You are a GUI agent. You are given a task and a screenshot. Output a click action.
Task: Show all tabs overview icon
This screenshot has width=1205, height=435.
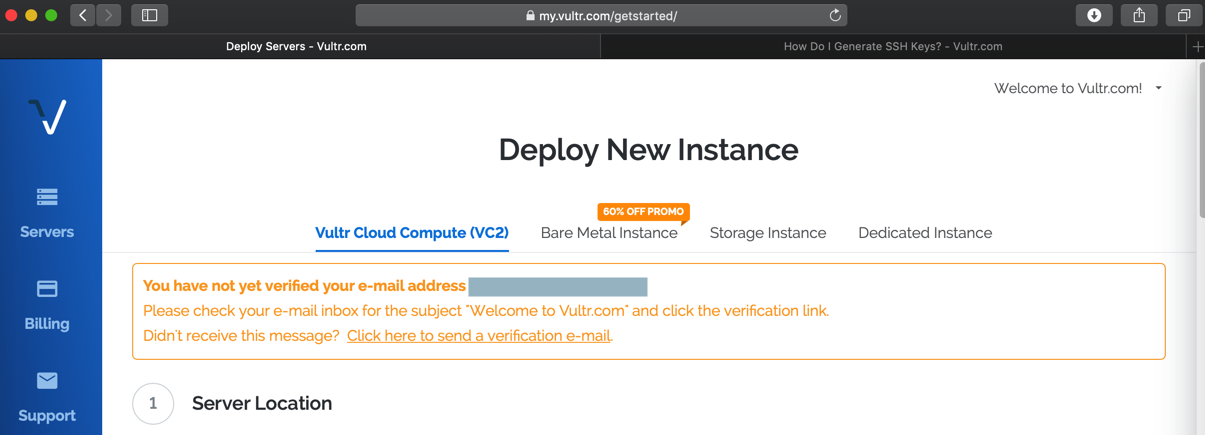coord(1184,15)
